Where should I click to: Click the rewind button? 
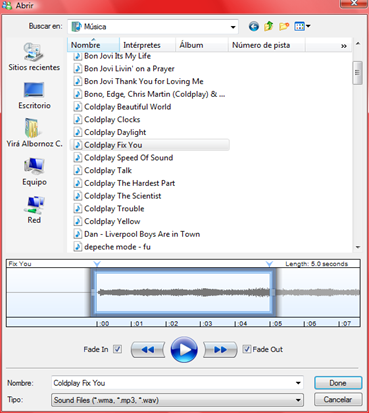tap(148, 350)
